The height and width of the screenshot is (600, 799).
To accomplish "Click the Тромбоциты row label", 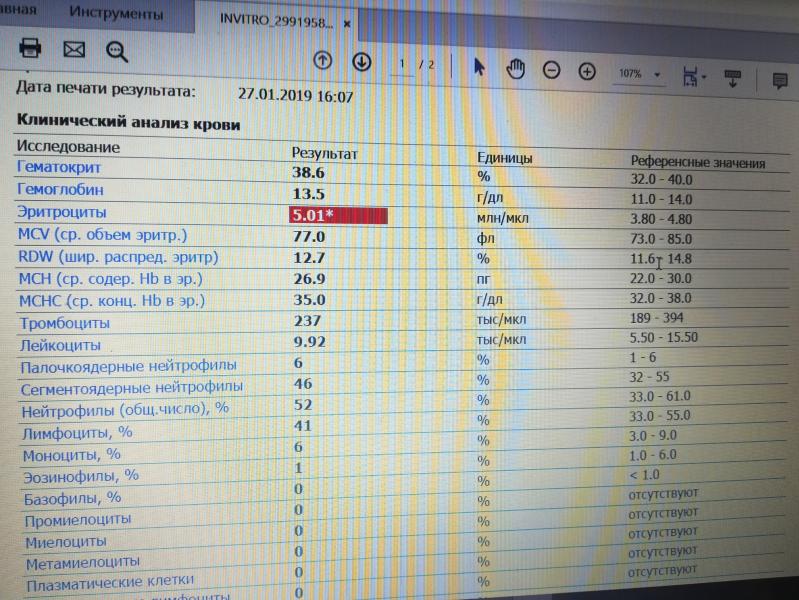I will (x=64, y=323).
